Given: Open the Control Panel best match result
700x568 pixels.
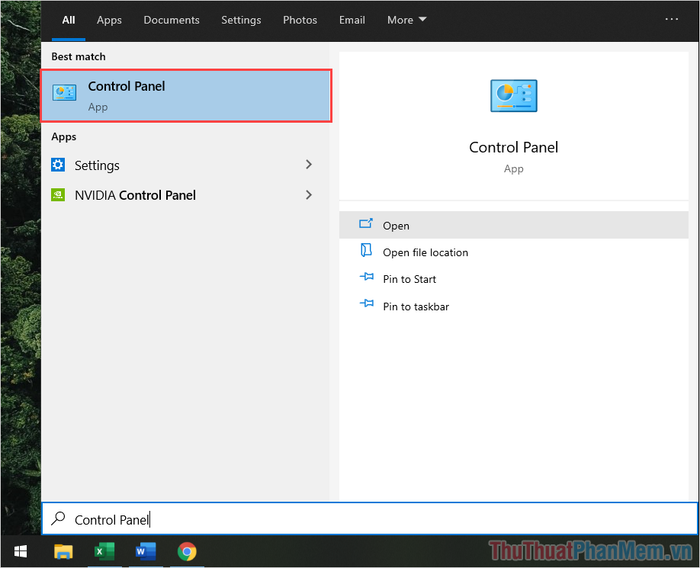Looking at the screenshot, I should tap(186, 96).
